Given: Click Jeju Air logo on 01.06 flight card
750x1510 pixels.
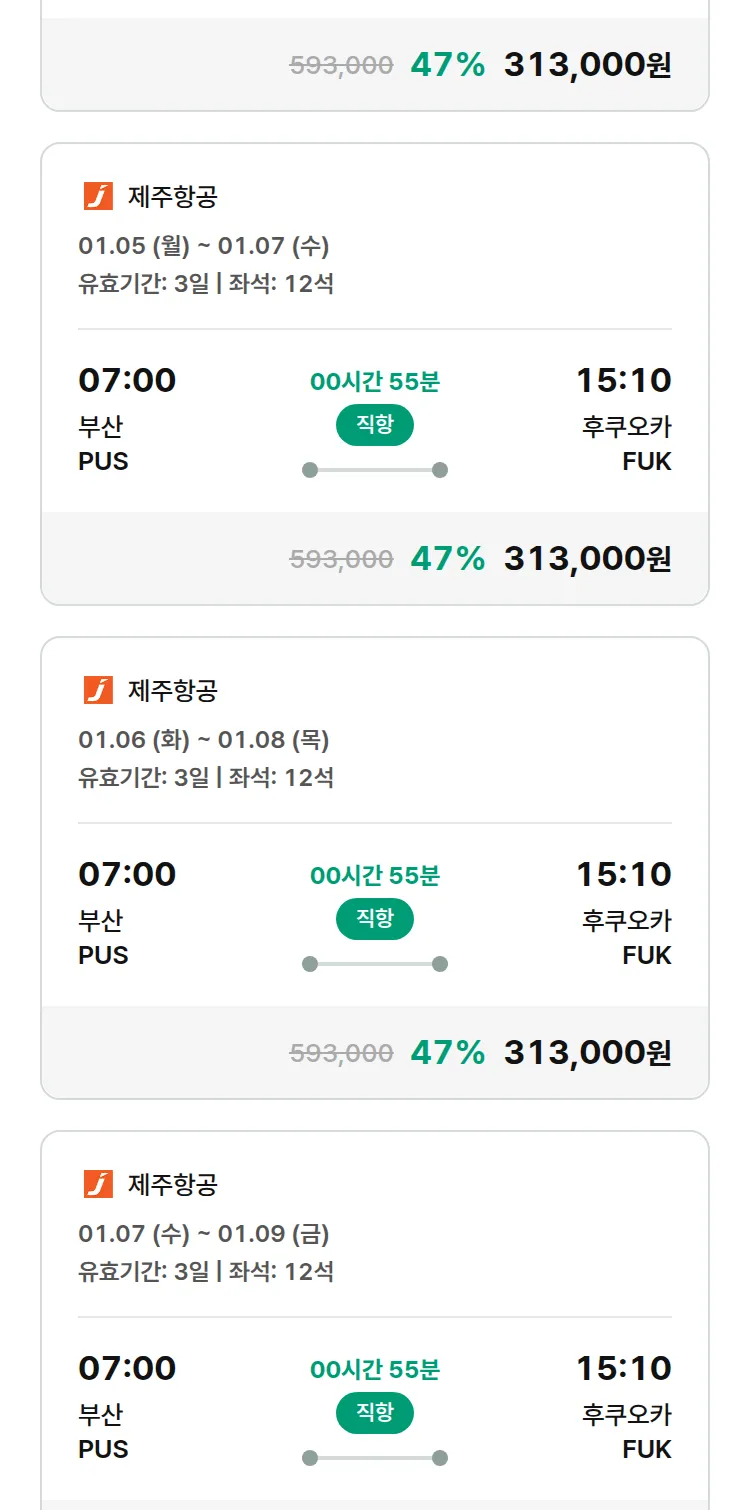Looking at the screenshot, I should pos(98,691).
